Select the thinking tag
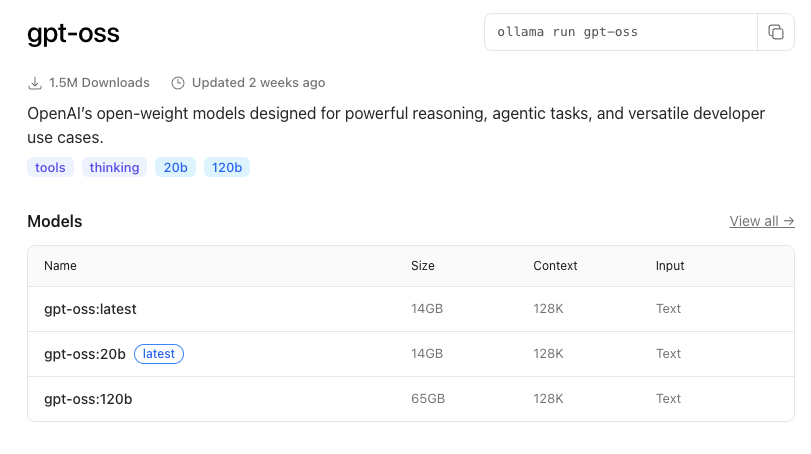Viewport: 811px width, 454px height. click(114, 168)
